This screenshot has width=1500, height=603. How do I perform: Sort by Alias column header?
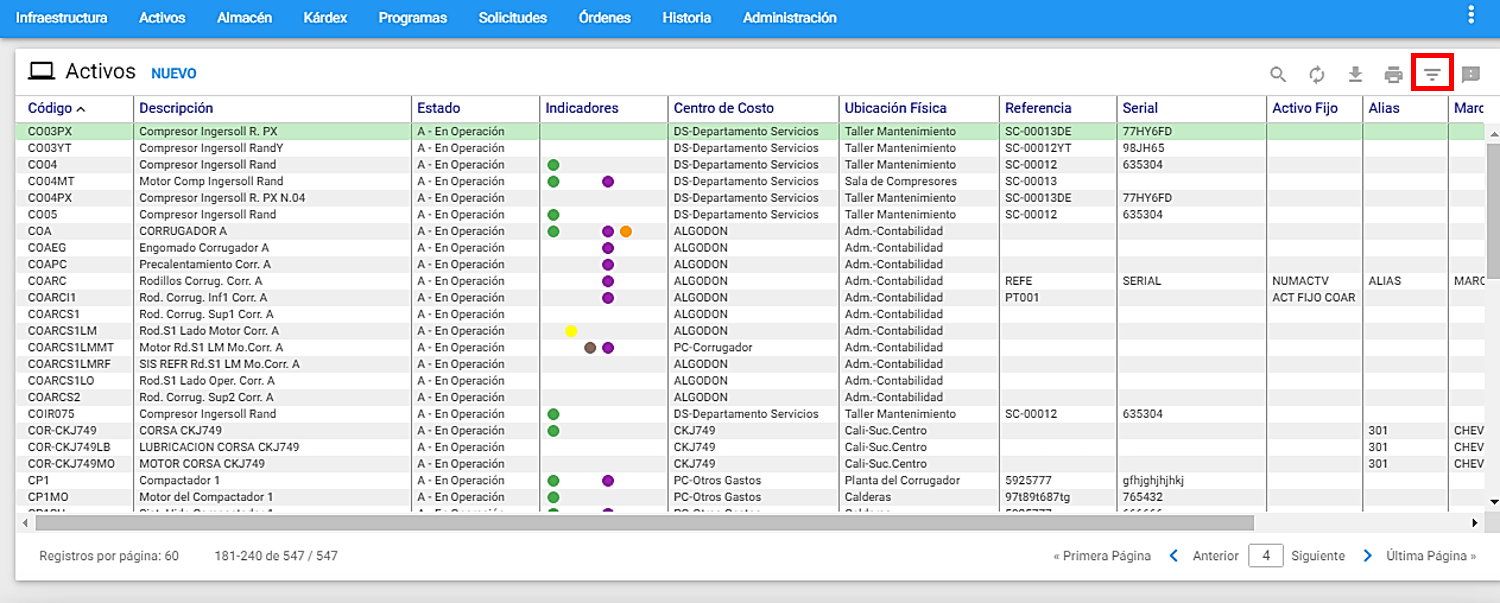[x=1383, y=108]
